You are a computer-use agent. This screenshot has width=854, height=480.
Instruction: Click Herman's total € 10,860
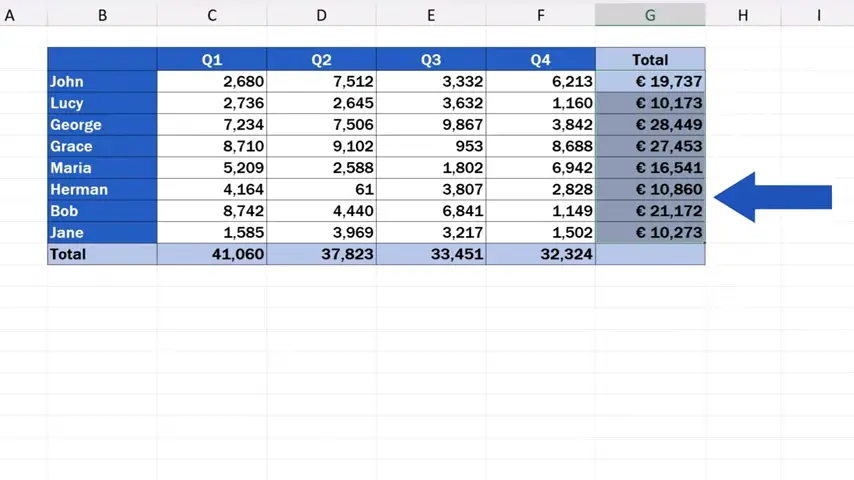(650, 189)
